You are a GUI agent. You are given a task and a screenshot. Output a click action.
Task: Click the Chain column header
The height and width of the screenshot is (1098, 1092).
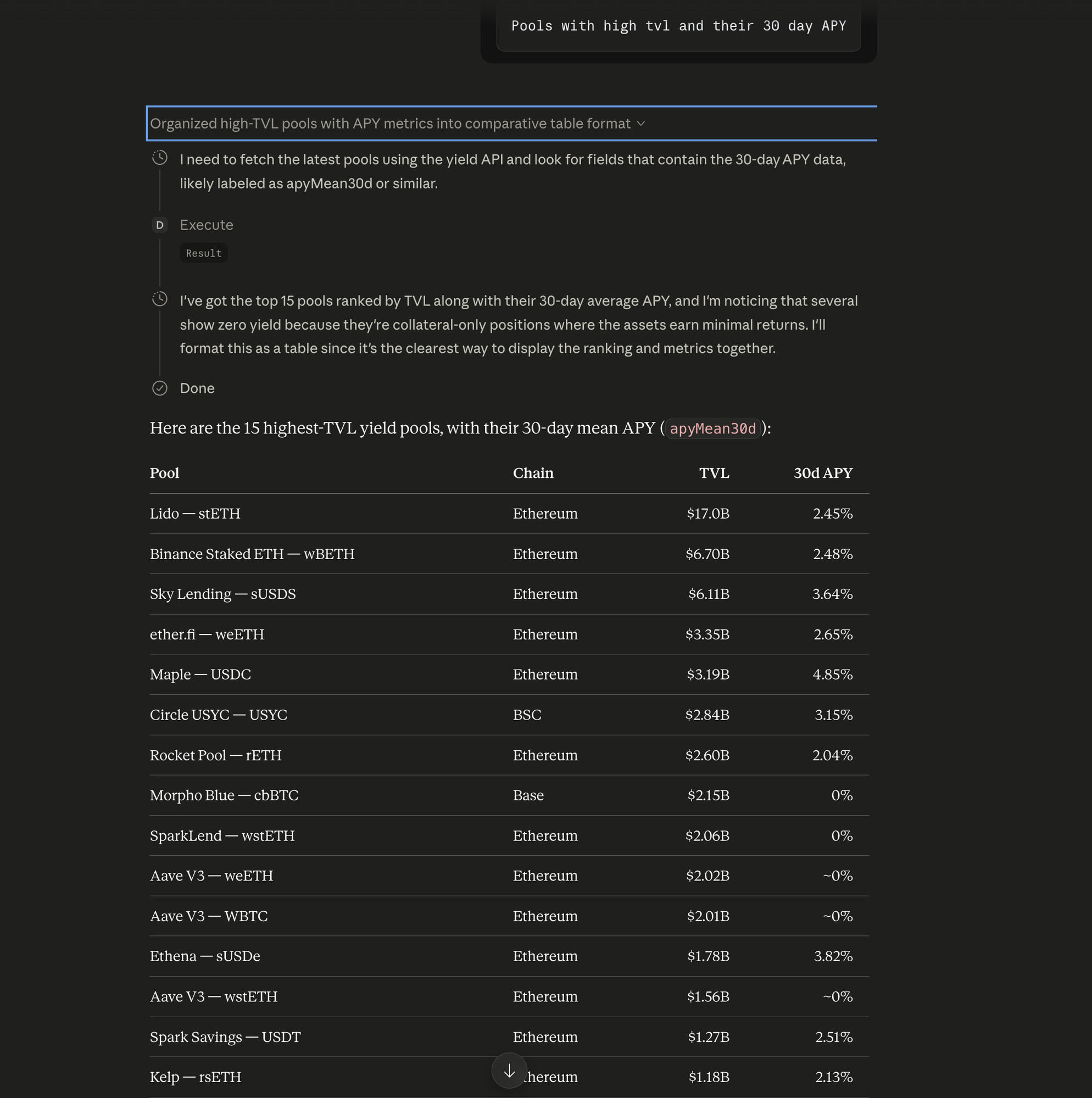pyautogui.click(x=533, y=473)
